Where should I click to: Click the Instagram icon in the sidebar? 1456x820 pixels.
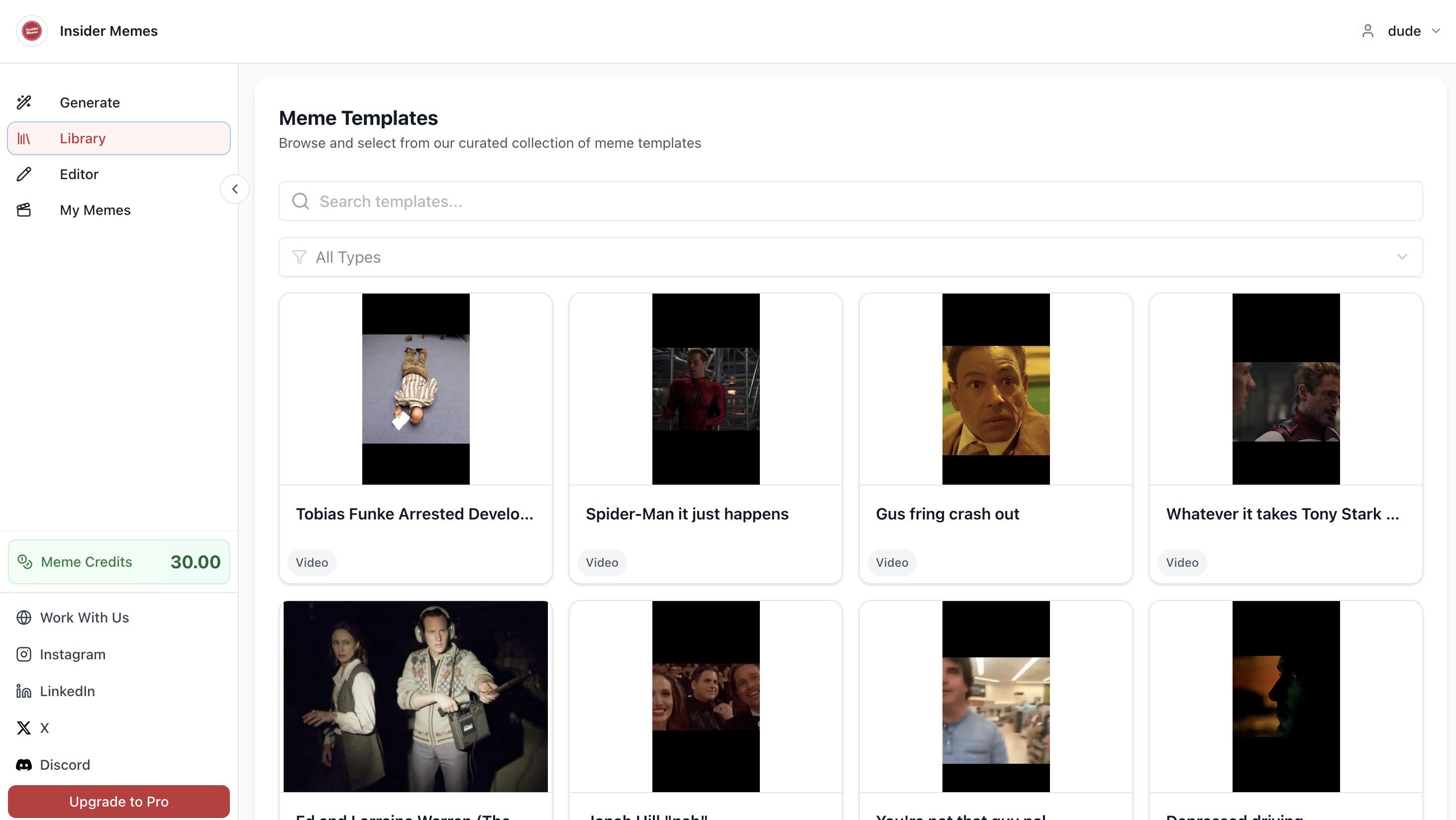pos(24,654)
